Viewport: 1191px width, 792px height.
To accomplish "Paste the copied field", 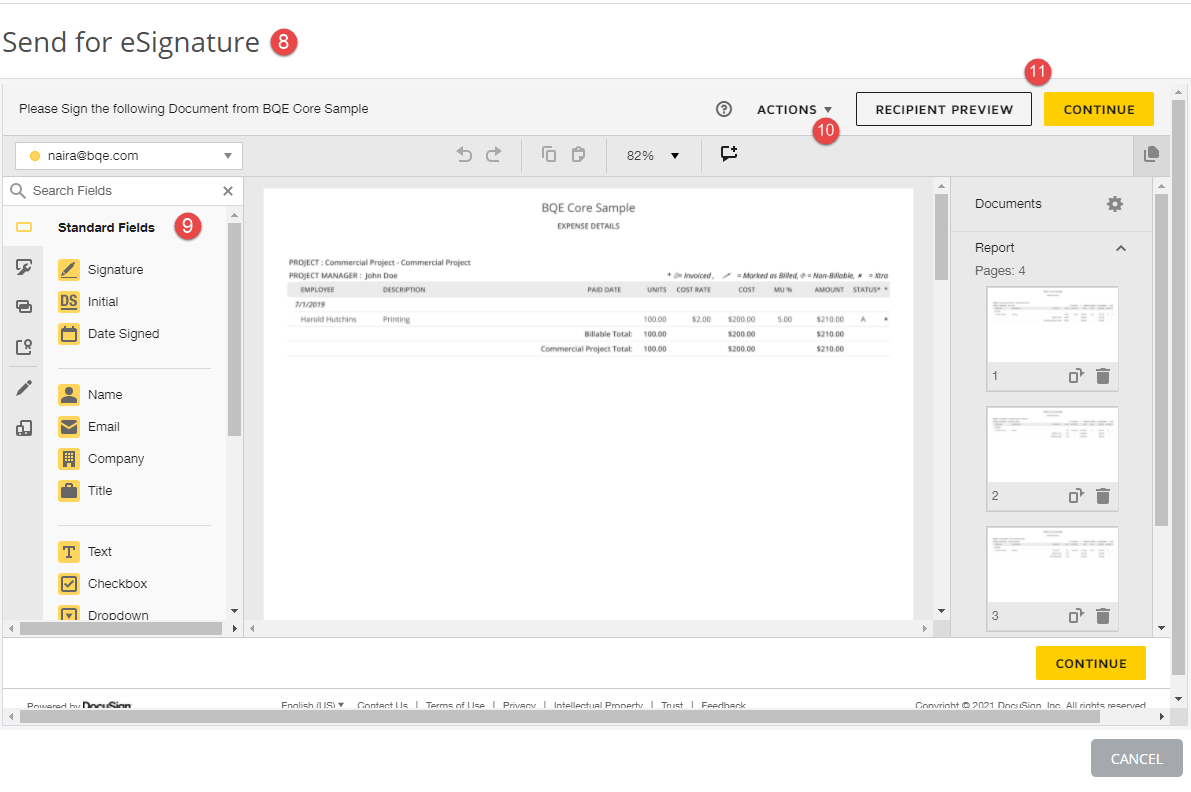I will [x=578, y=155].
